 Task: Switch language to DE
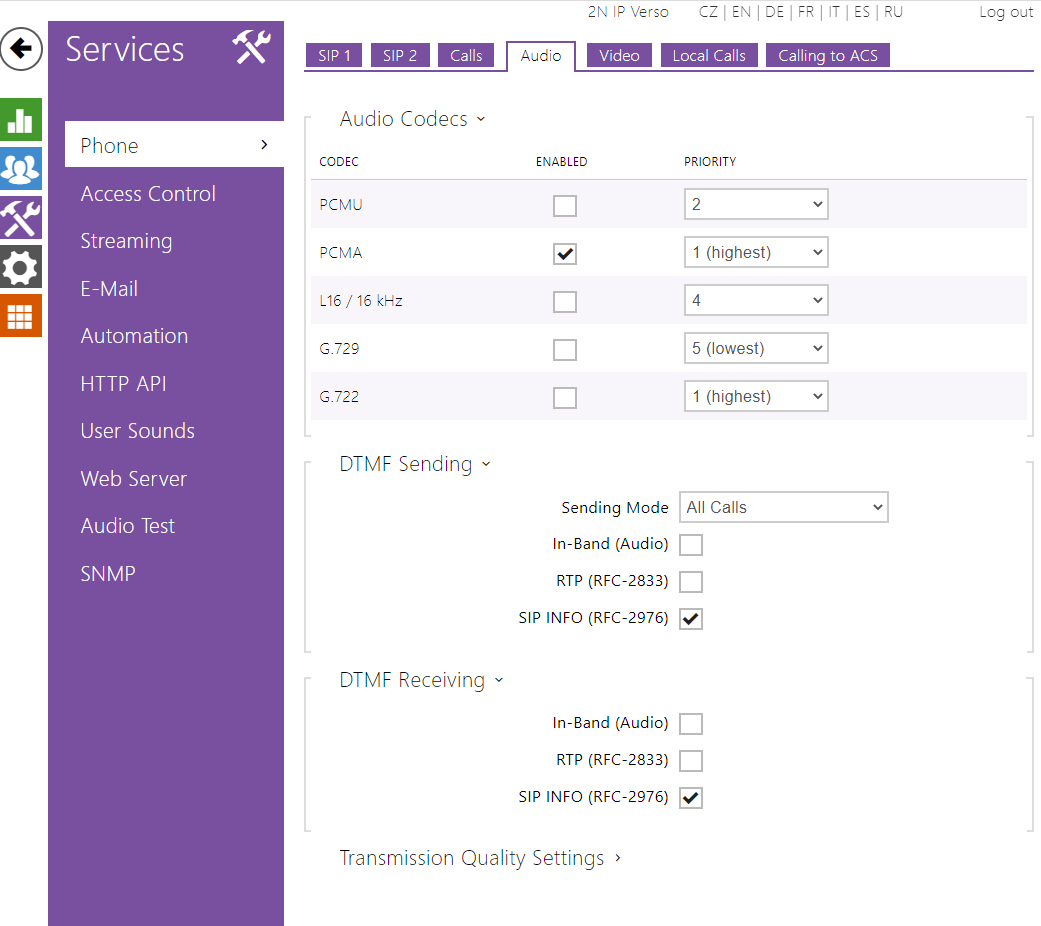(x=774, y=12)
